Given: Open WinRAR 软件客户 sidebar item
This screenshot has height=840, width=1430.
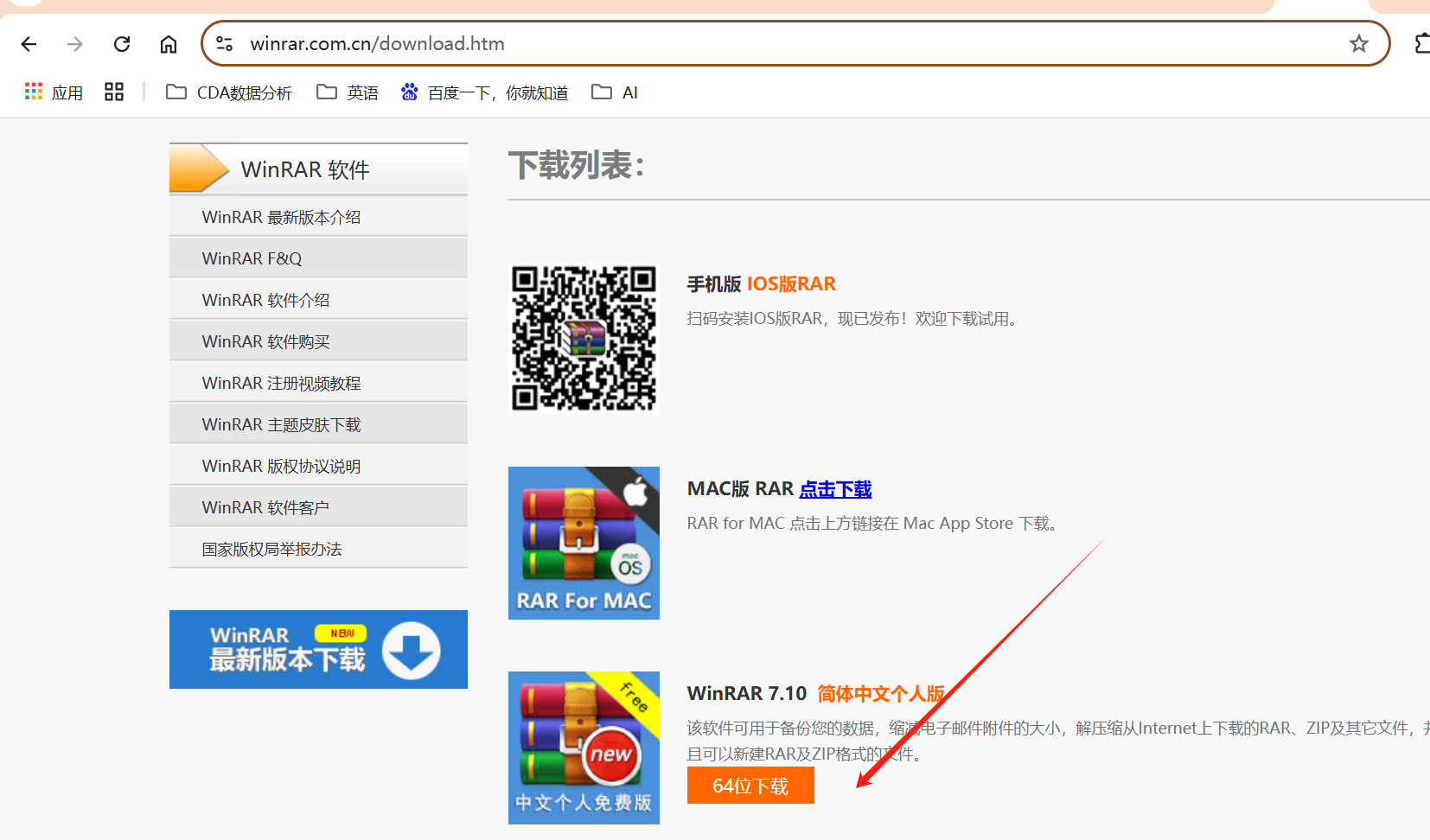Looking at the screenshot, I should click(x=318, y=507).
